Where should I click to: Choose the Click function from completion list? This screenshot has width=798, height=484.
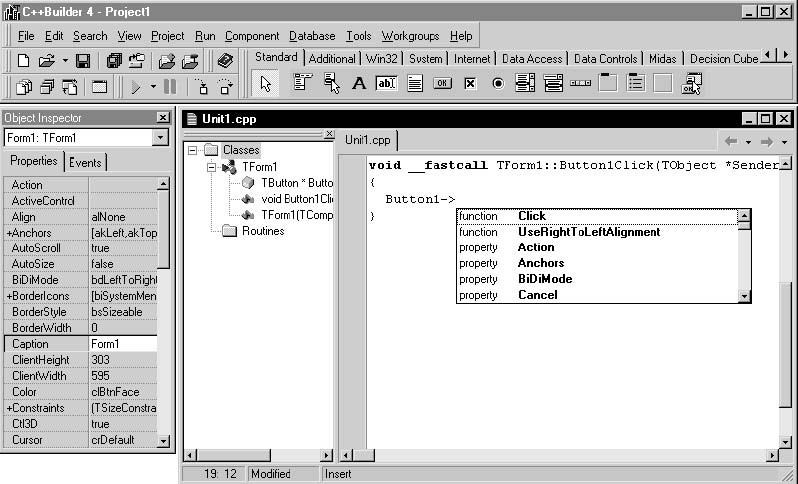click(597, 216)
